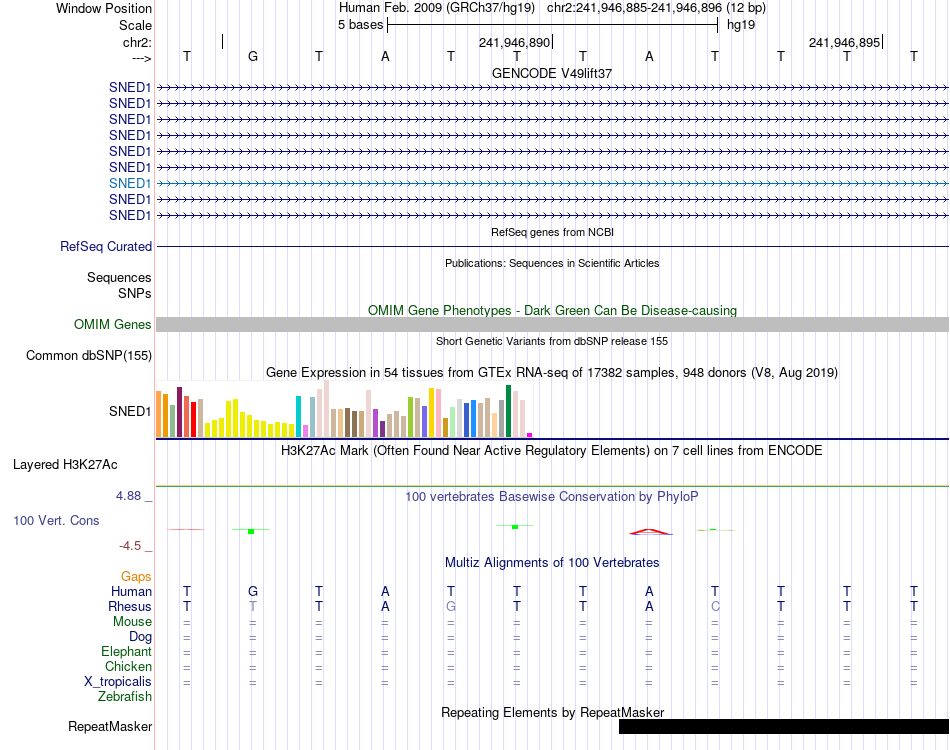Image resolution: width=950 pixels, height=750 pixels.
Task: Click the OMIM Genes track label
Action: click(112, 325)
